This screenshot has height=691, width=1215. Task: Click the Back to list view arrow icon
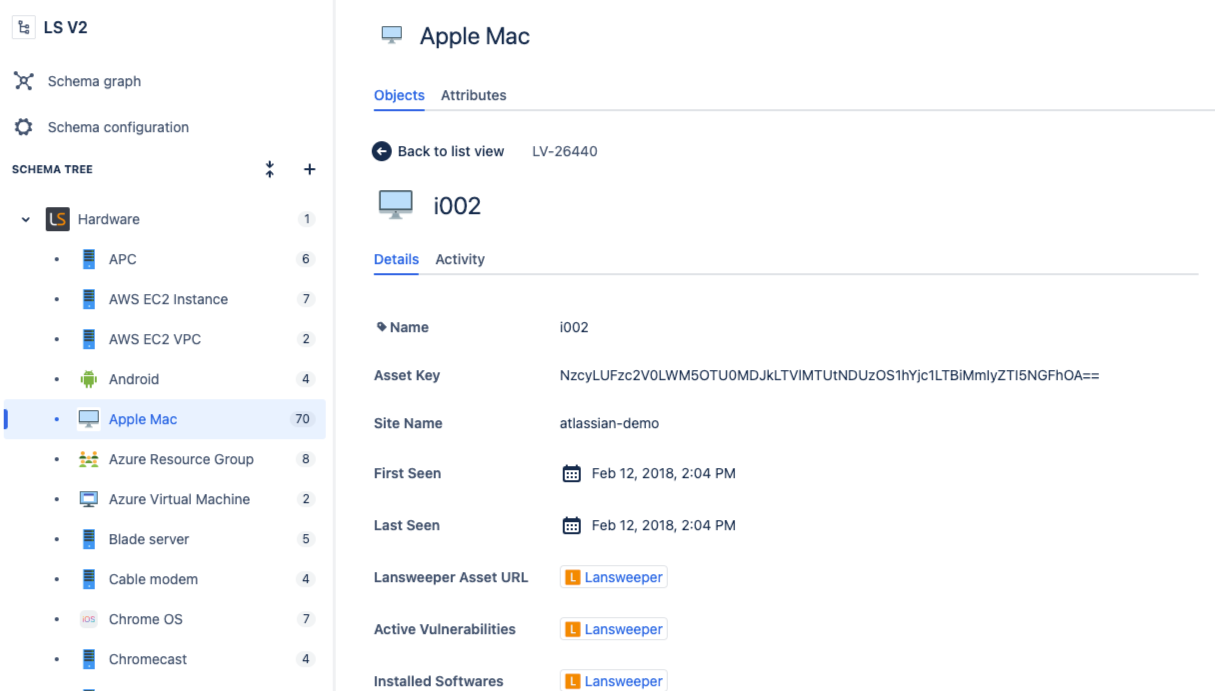(381, 151)
